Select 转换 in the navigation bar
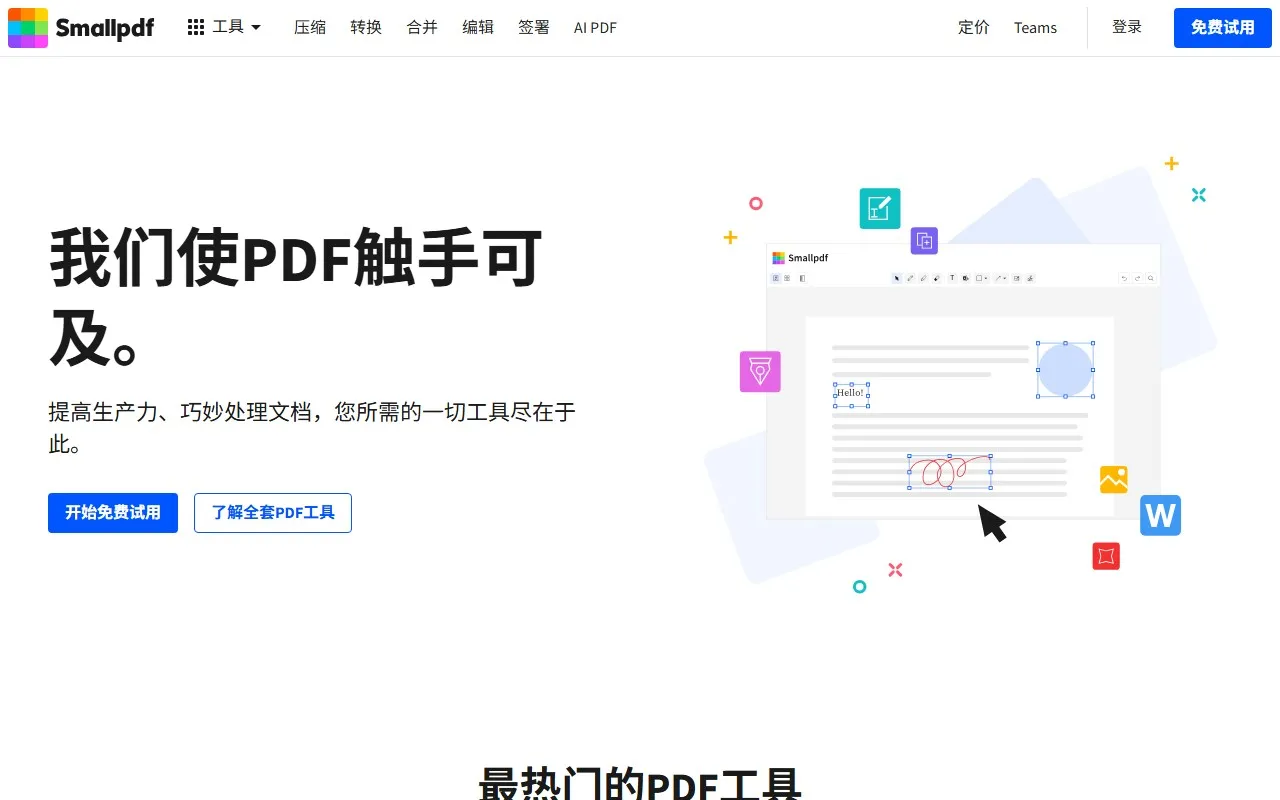This screenshot has width=1280, height=800. (365, 27)
